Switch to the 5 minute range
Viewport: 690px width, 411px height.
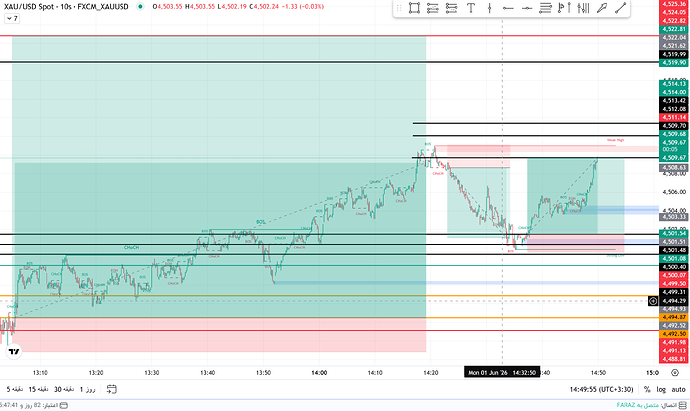[x=15, y=389]
